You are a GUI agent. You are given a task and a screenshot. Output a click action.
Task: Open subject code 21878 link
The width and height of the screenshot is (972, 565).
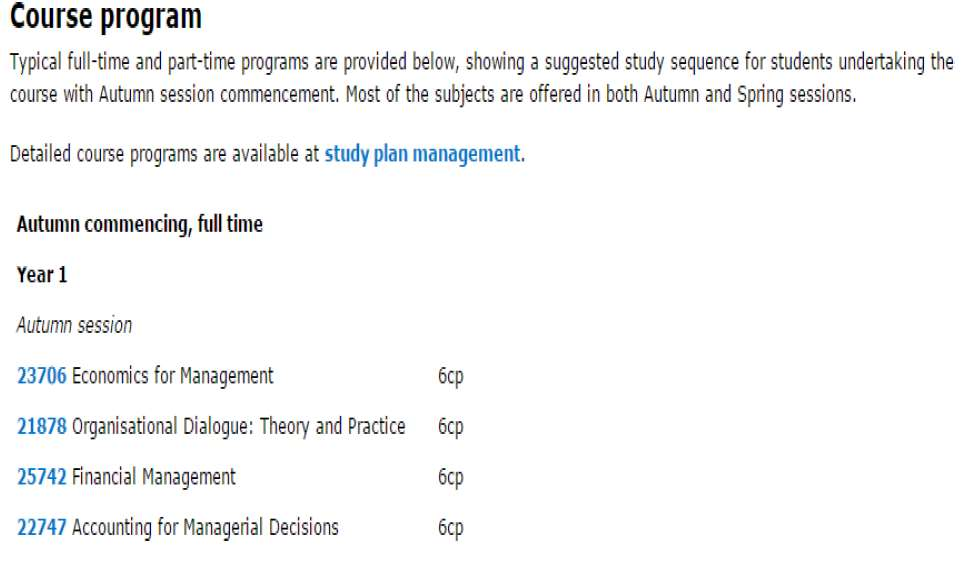coord(42,427)
